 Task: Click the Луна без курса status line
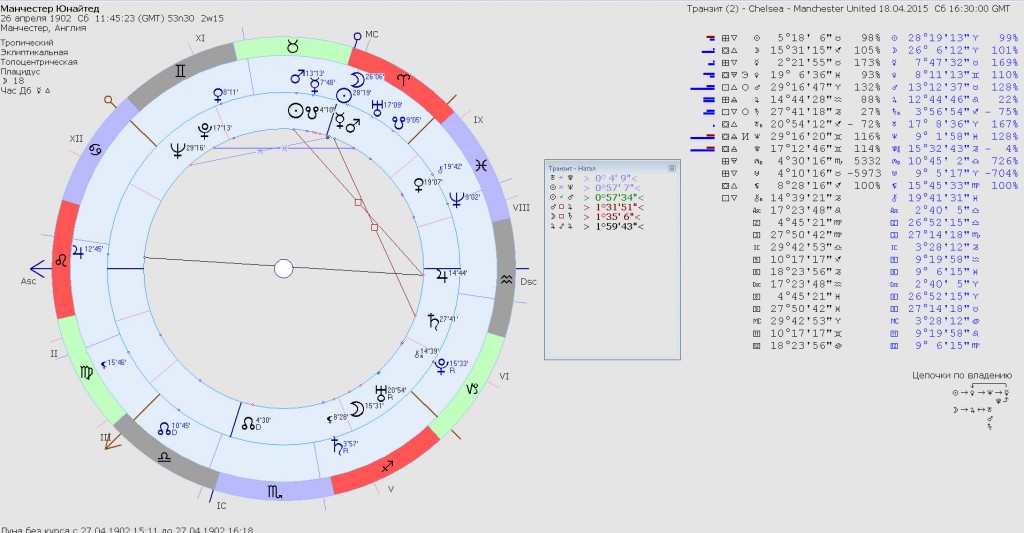coord(127,529)
